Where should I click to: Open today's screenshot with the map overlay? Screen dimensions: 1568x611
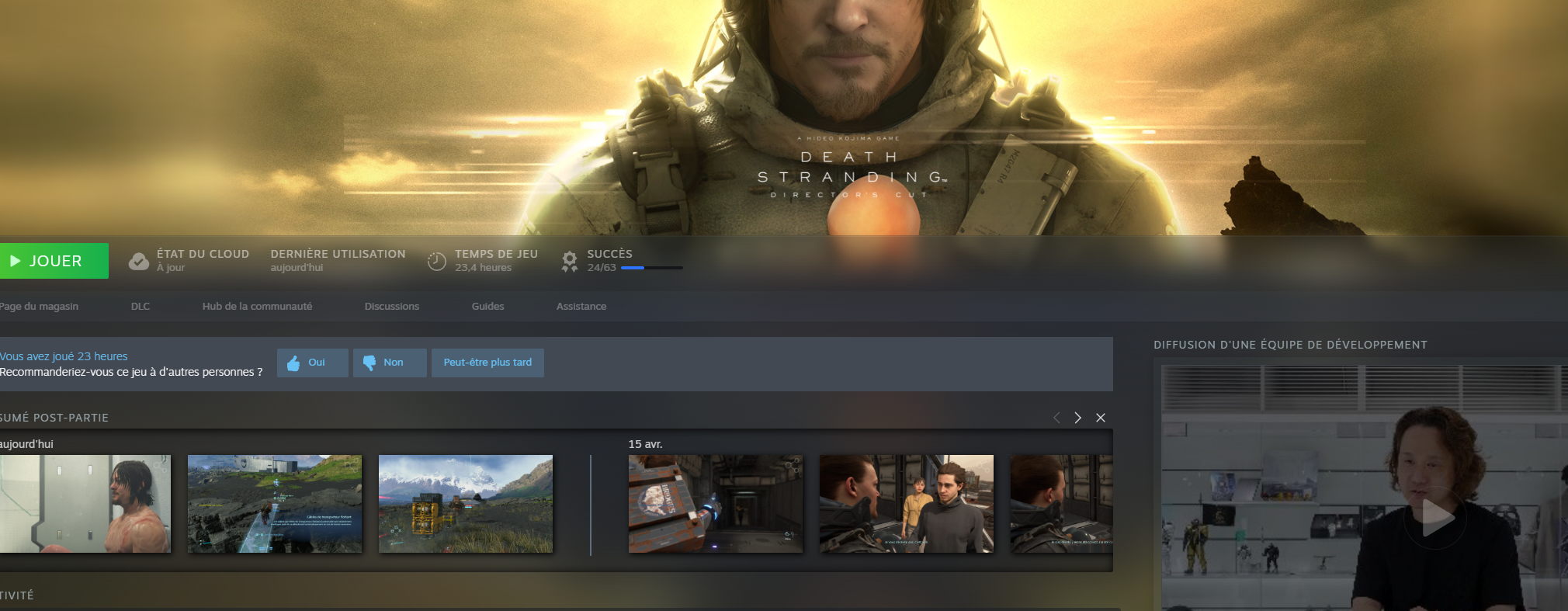coord(275,504)
